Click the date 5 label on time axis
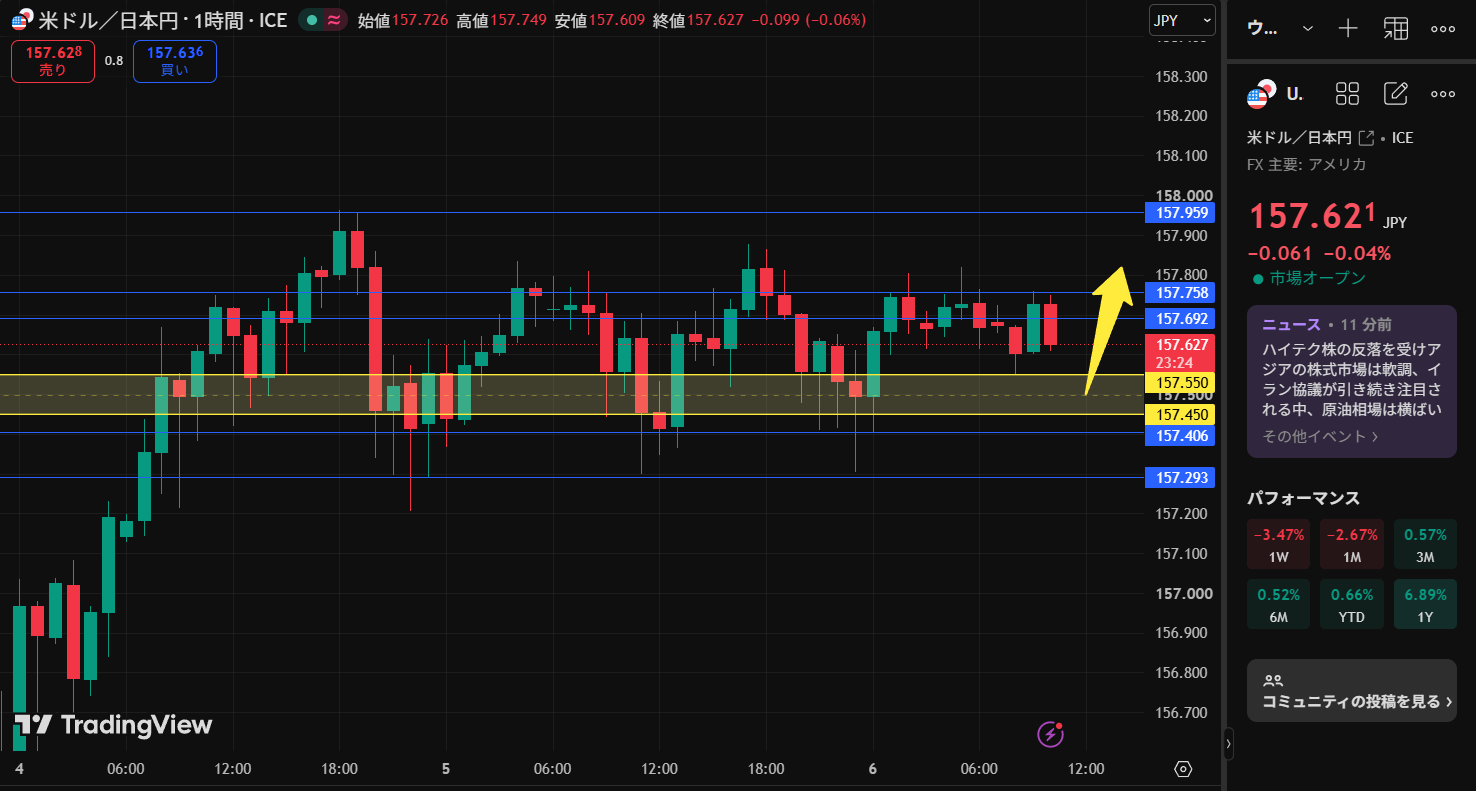This screenshot has width=1476, height=791. coord(446,769)
